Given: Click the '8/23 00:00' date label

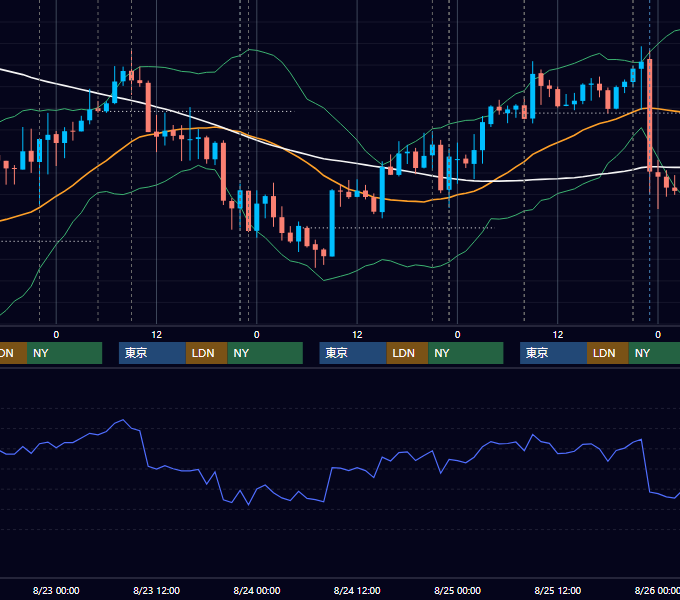Looking at the screenshot, I should click(56, 590).
